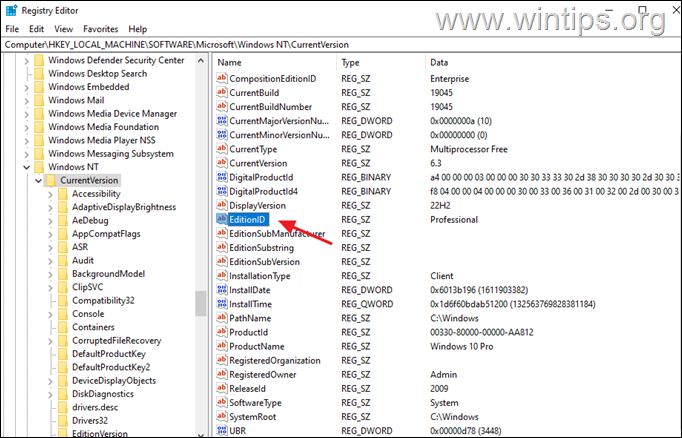The width and height of the screenshot is (682, 438).
Task: Open the Favorites menu
Action: (x=100, y=29)
